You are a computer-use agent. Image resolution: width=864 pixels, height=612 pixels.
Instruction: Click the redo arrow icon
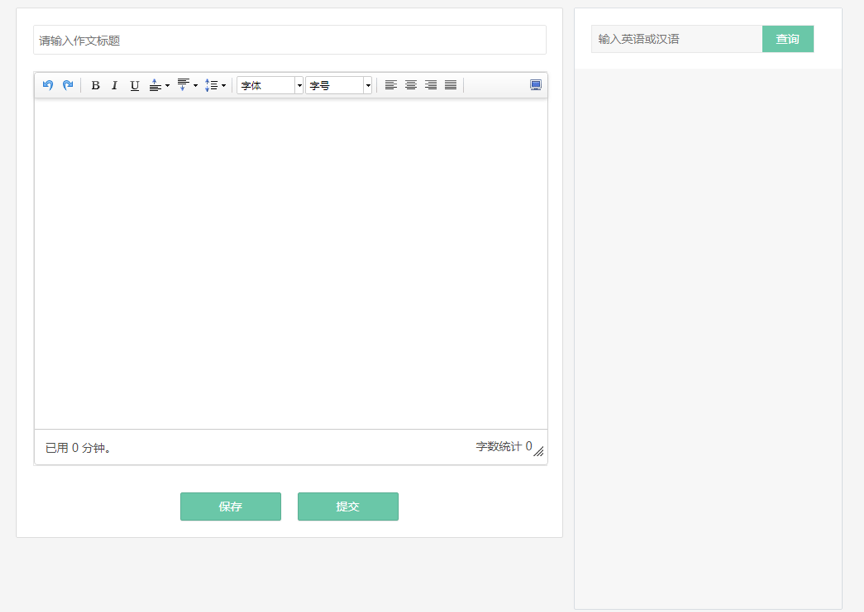pyautogui.click(x=68, y=85)
